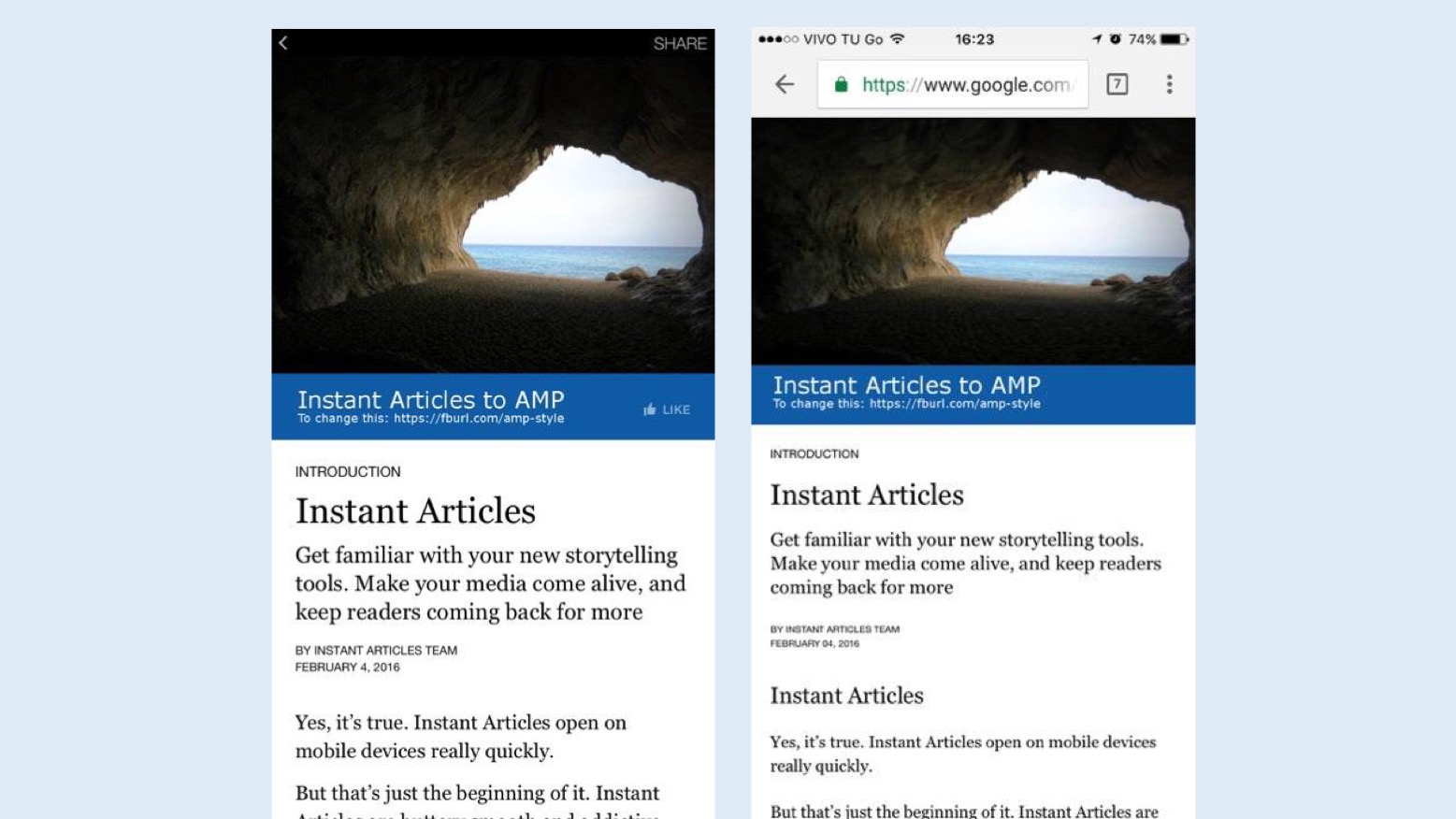Tap fburl.com/amp-style link in AMP page banner
1456x819 pixels.
coord(955,404)
